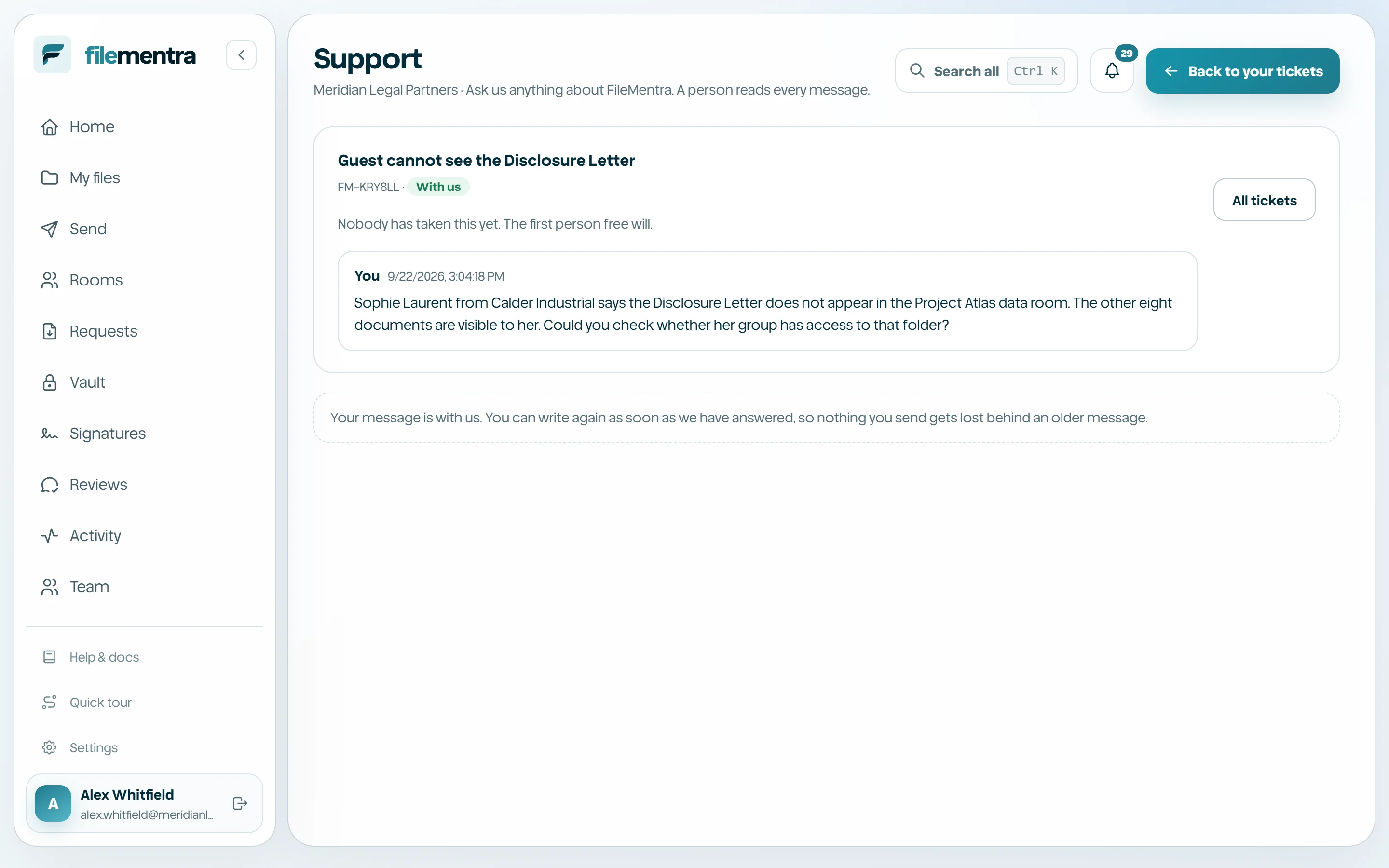
Task: Open the My files folder icon
Action: tap(50, 178)
